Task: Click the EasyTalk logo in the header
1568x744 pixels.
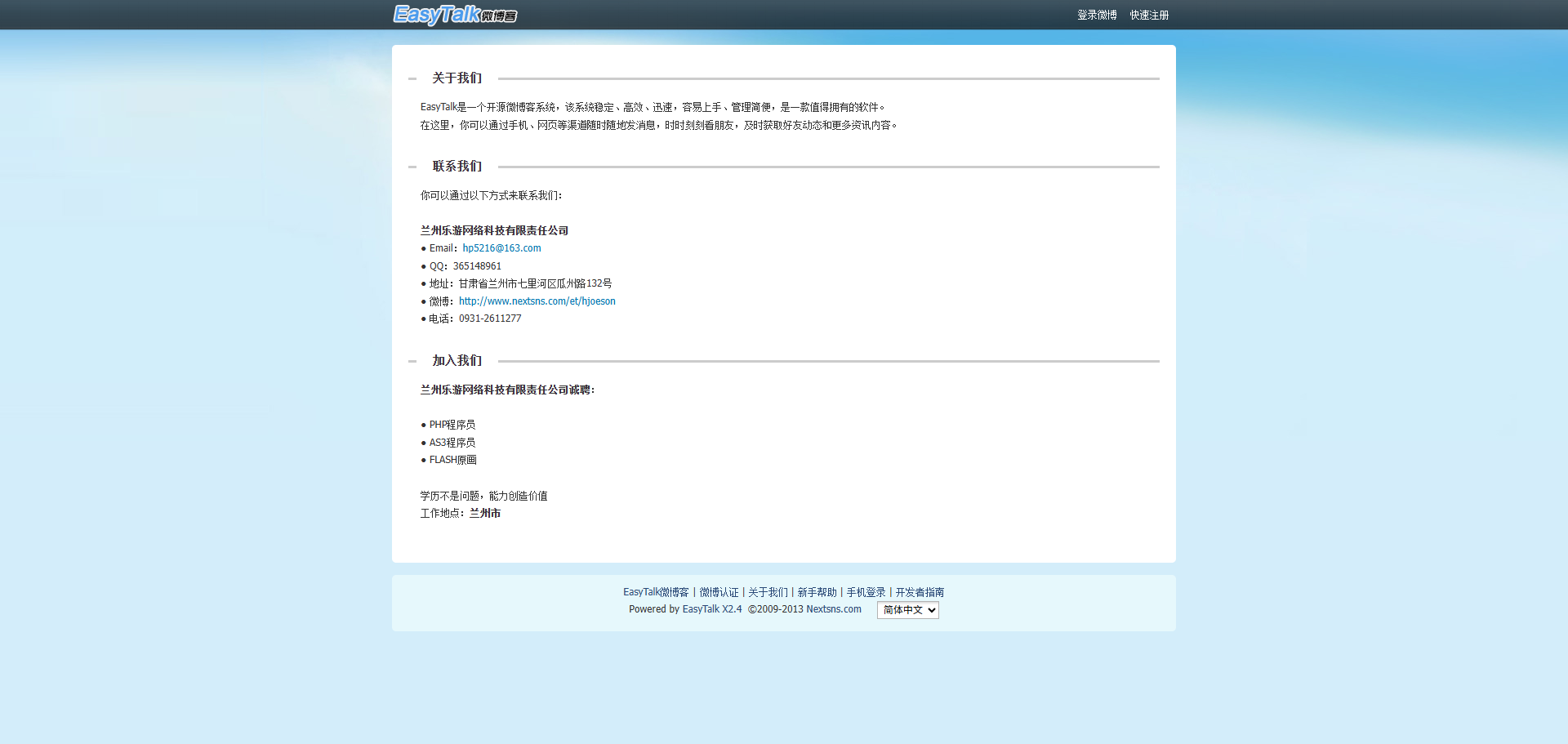Action: pos(454,15)
